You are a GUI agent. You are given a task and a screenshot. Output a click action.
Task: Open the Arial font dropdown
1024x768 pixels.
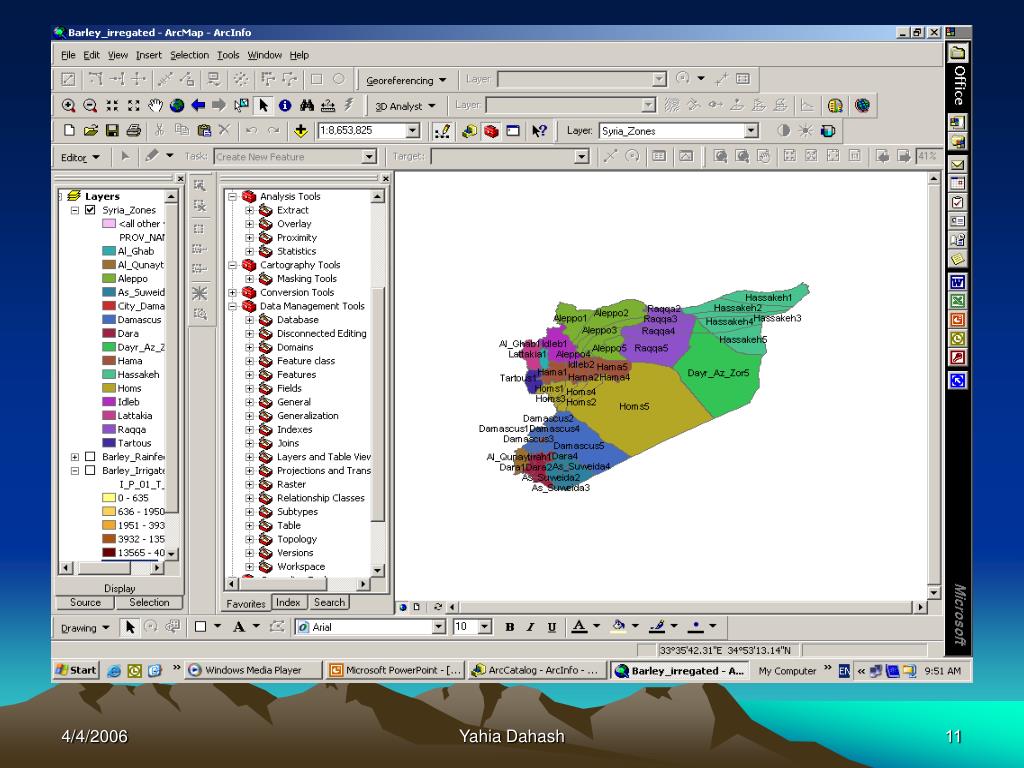pos(439,627)
